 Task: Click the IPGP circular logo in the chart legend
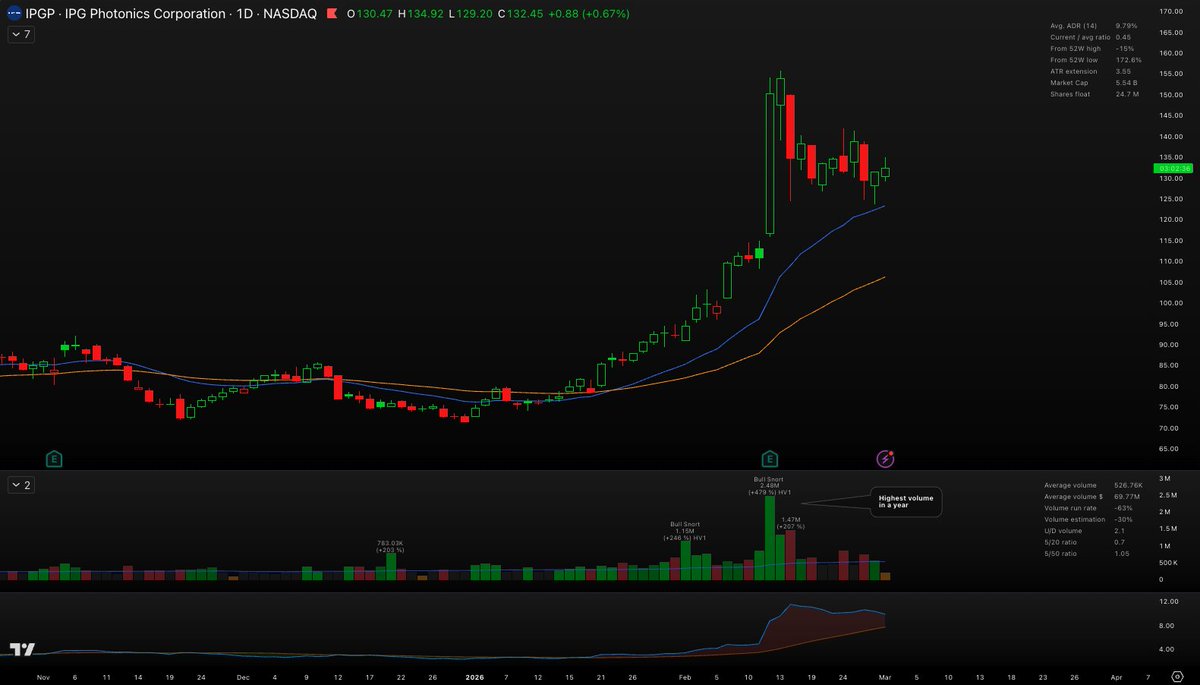tap(13, 14)
